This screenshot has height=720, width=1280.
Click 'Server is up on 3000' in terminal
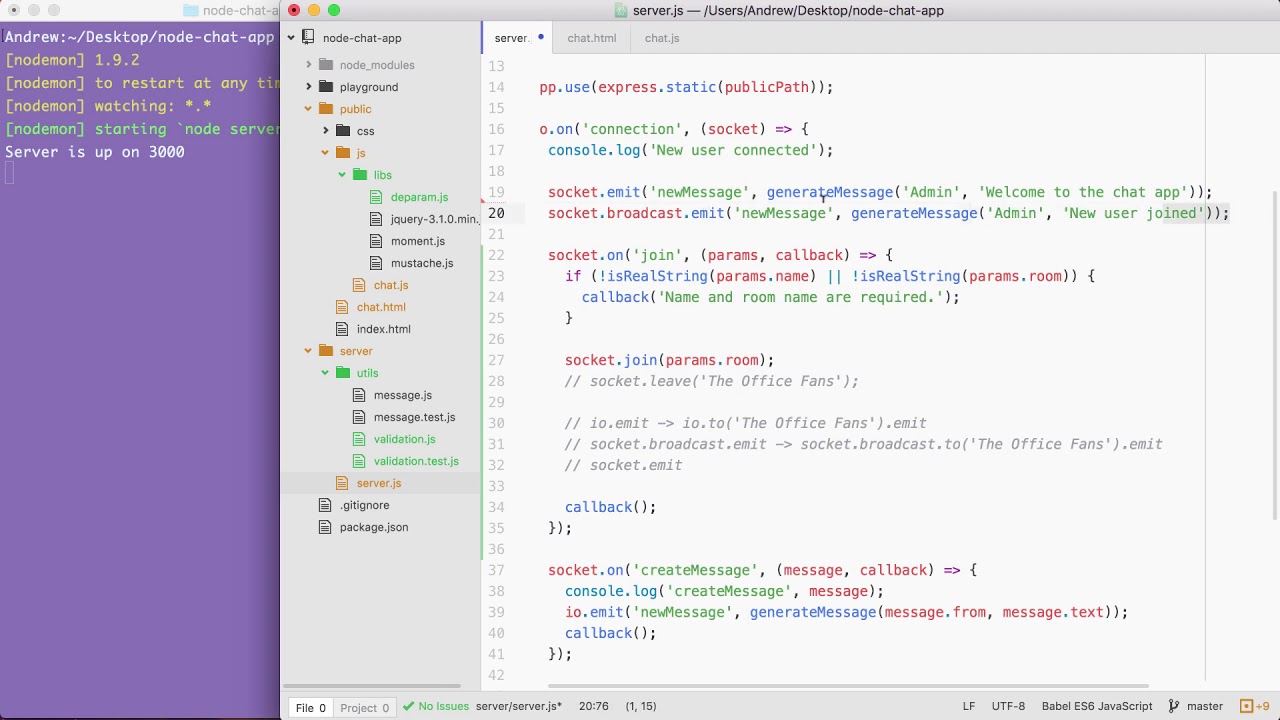click(95, 152)
